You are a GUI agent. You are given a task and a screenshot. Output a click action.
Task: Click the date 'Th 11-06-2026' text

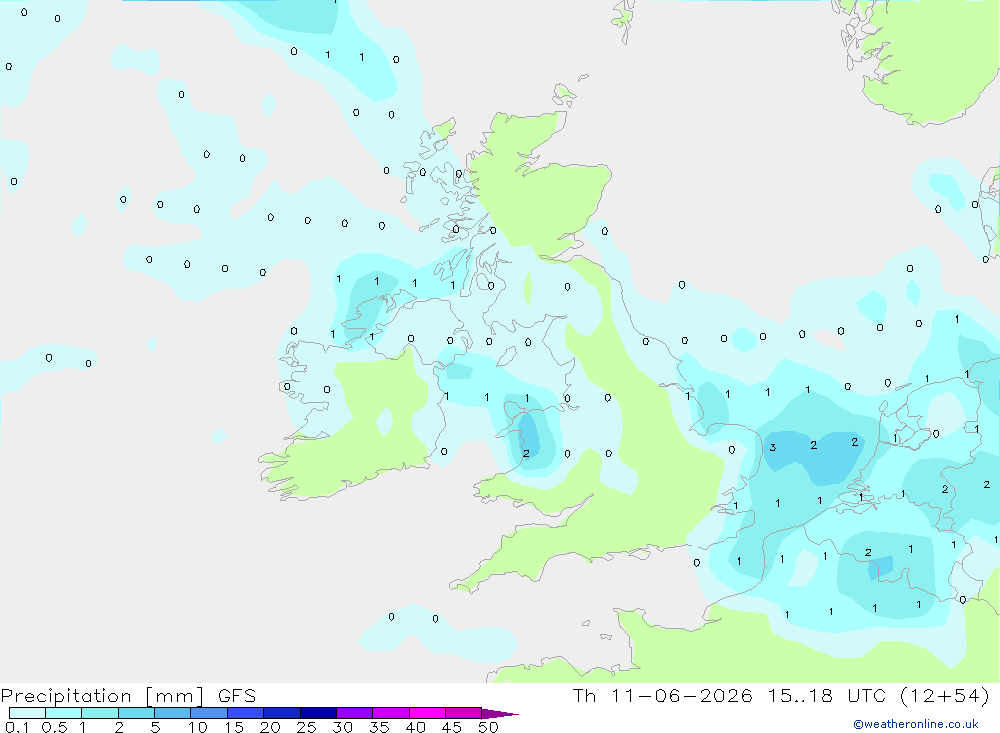(x=663, y=696)
